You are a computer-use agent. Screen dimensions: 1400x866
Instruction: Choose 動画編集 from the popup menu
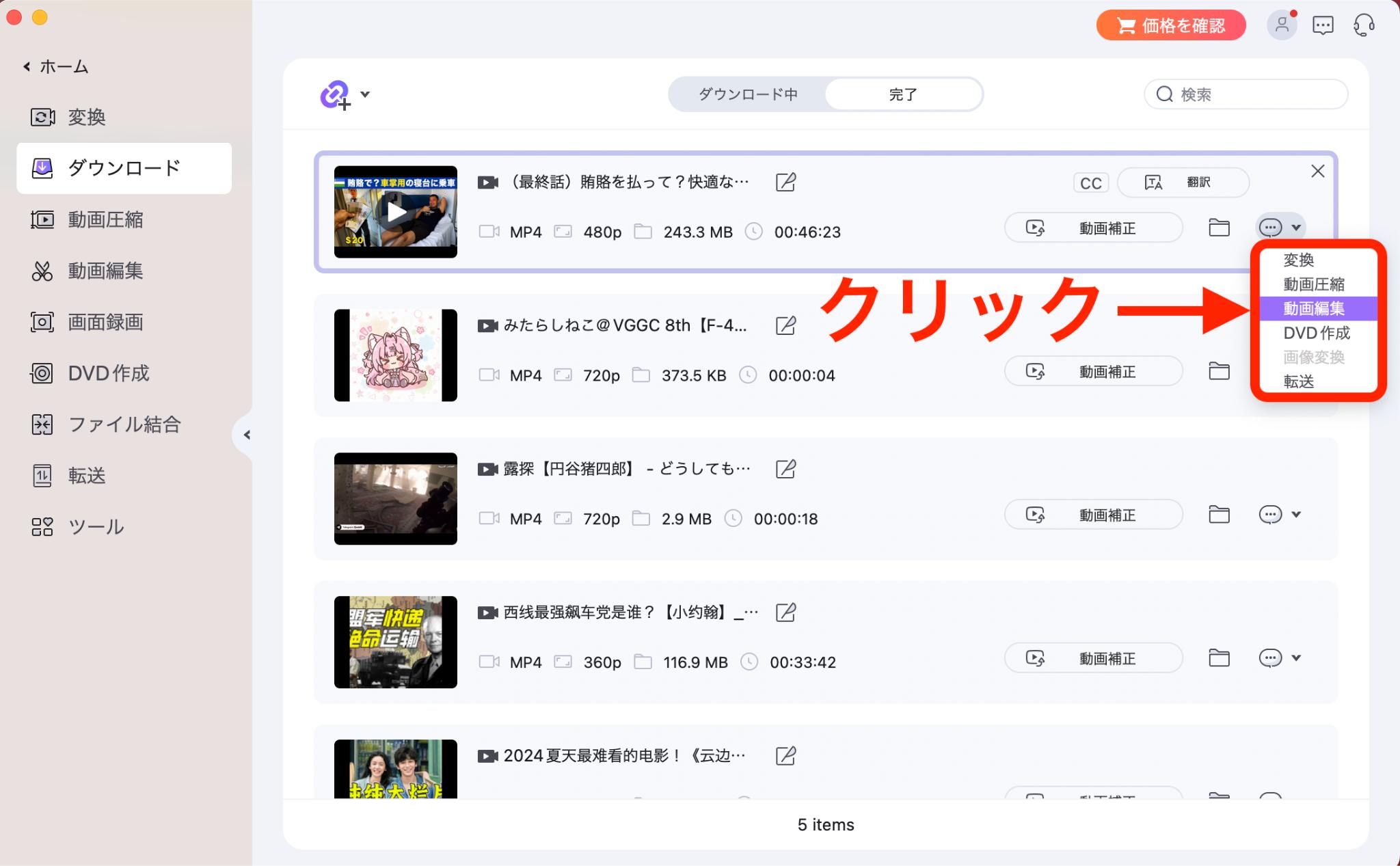(x=1317, y=308)
